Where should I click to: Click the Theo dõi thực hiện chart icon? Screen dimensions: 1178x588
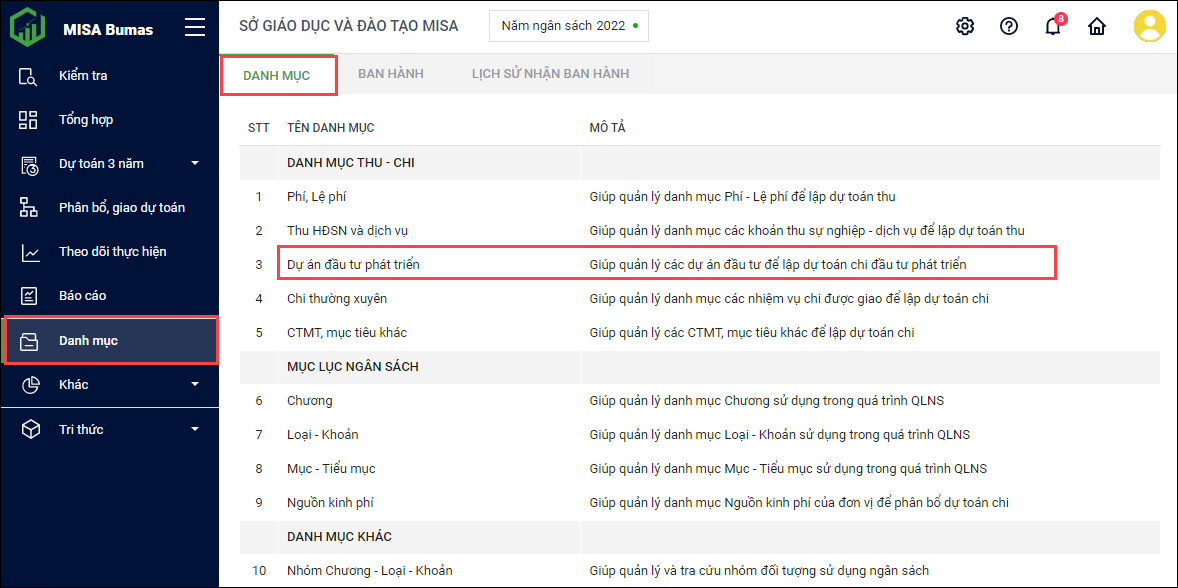29,252
